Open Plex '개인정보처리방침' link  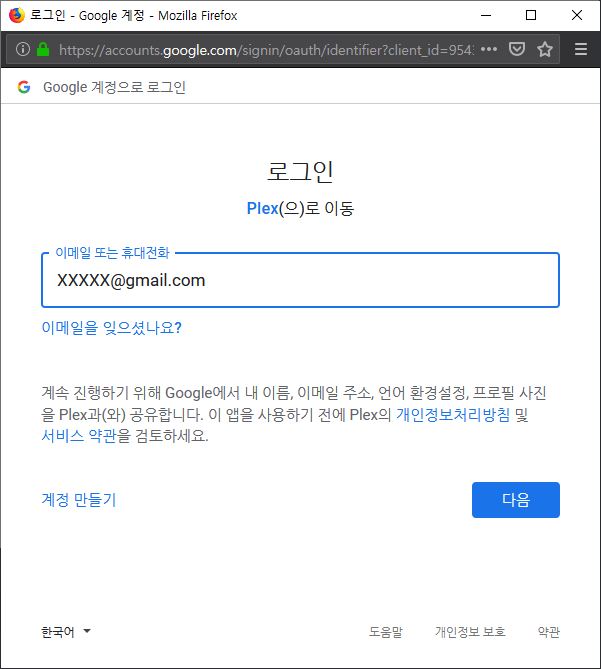coord(453,414)
